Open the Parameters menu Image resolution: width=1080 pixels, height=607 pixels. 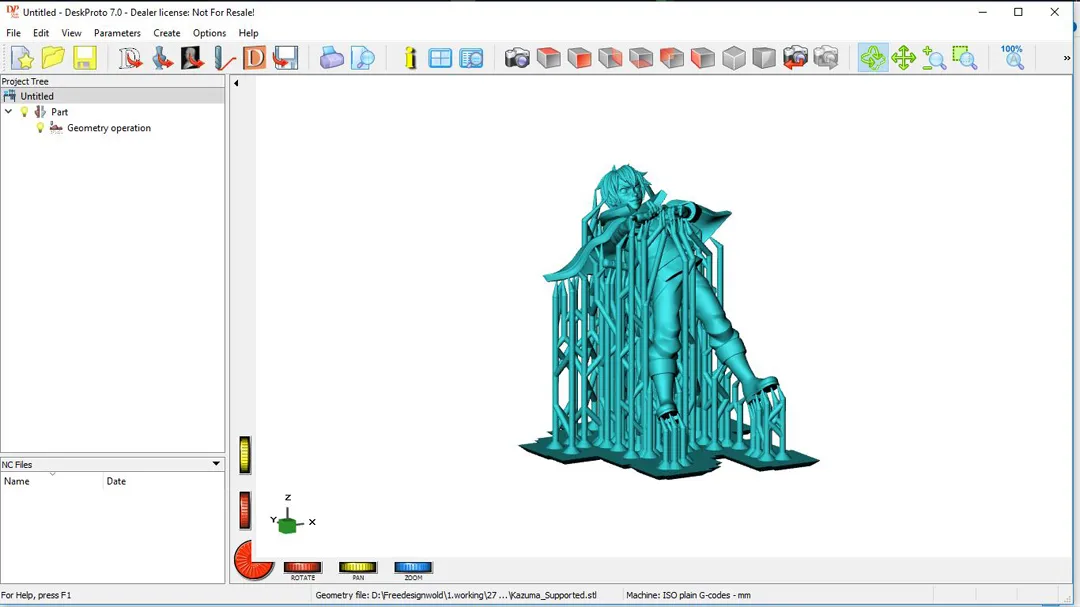(117, 33)
